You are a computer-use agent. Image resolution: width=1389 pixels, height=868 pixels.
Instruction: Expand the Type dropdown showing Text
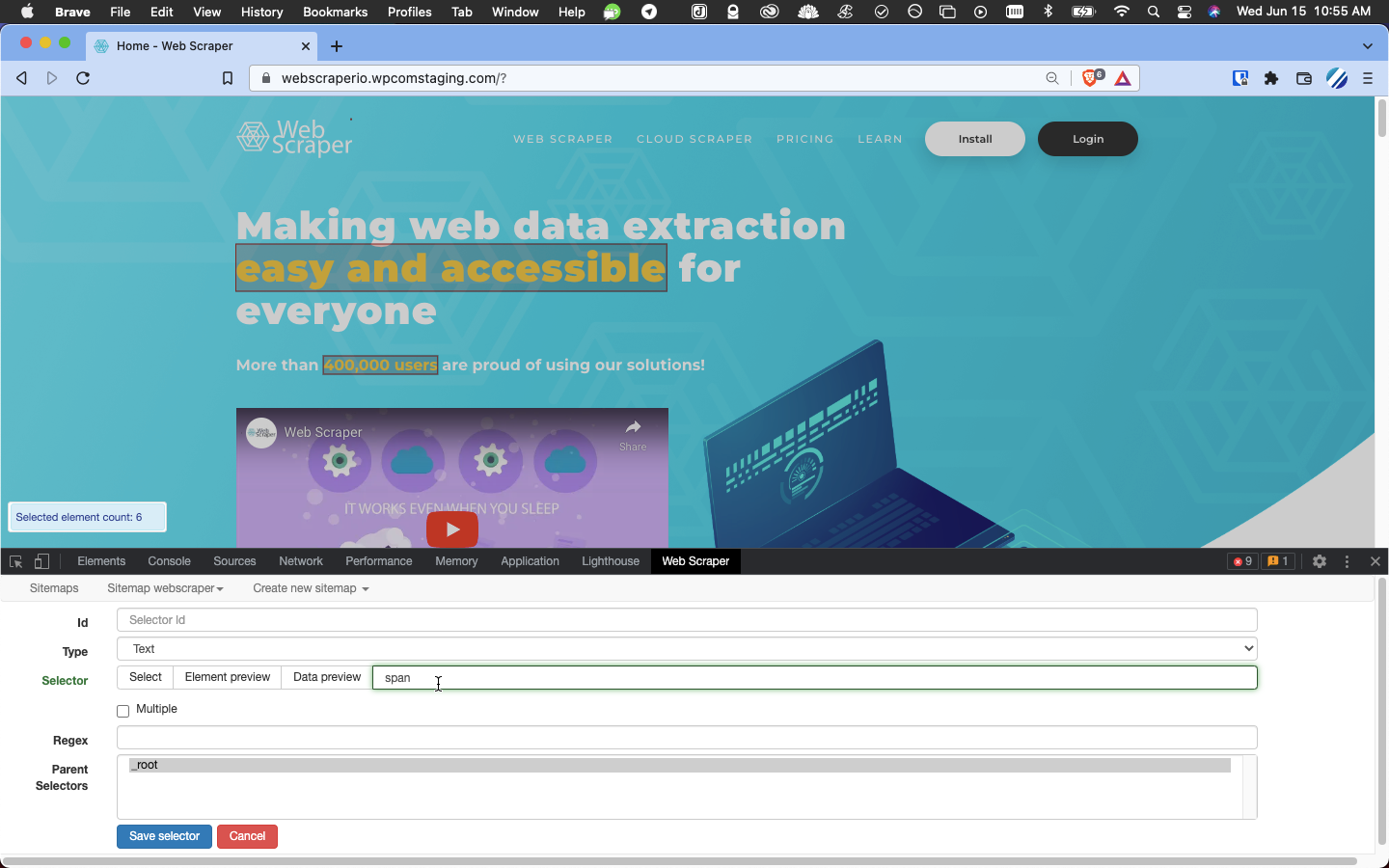pyautogui.click(x=687, y=649)
